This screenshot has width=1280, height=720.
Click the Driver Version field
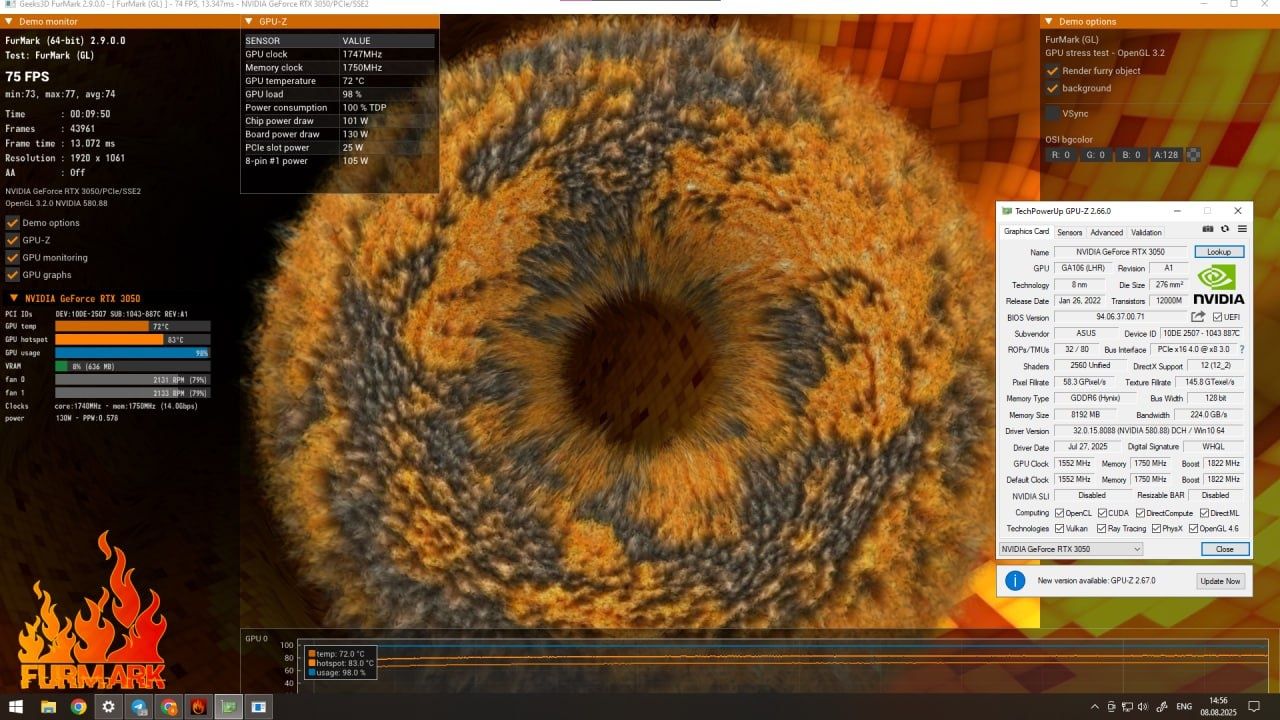(x=1150, y=431)
